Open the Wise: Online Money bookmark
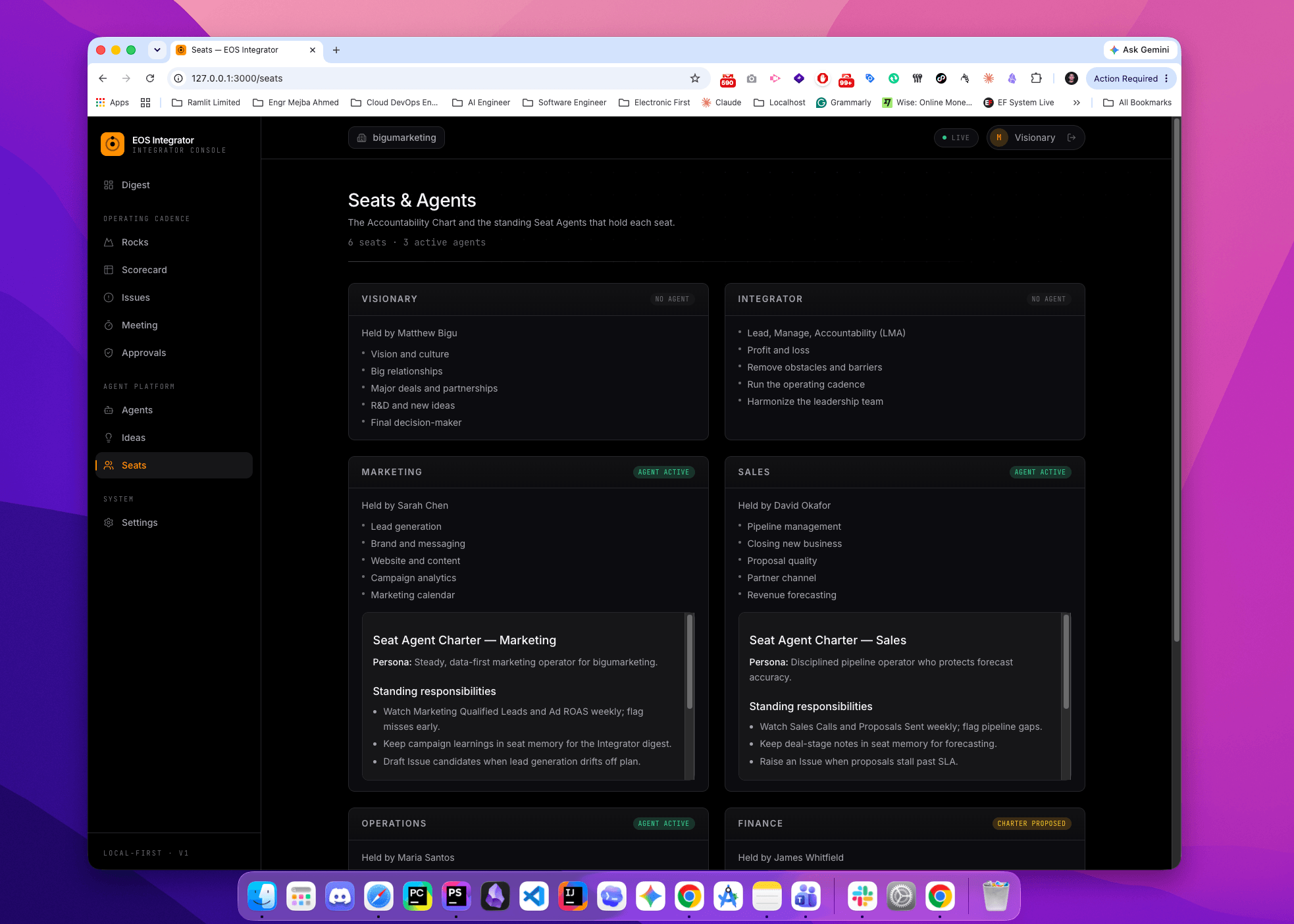 [927, 103]
